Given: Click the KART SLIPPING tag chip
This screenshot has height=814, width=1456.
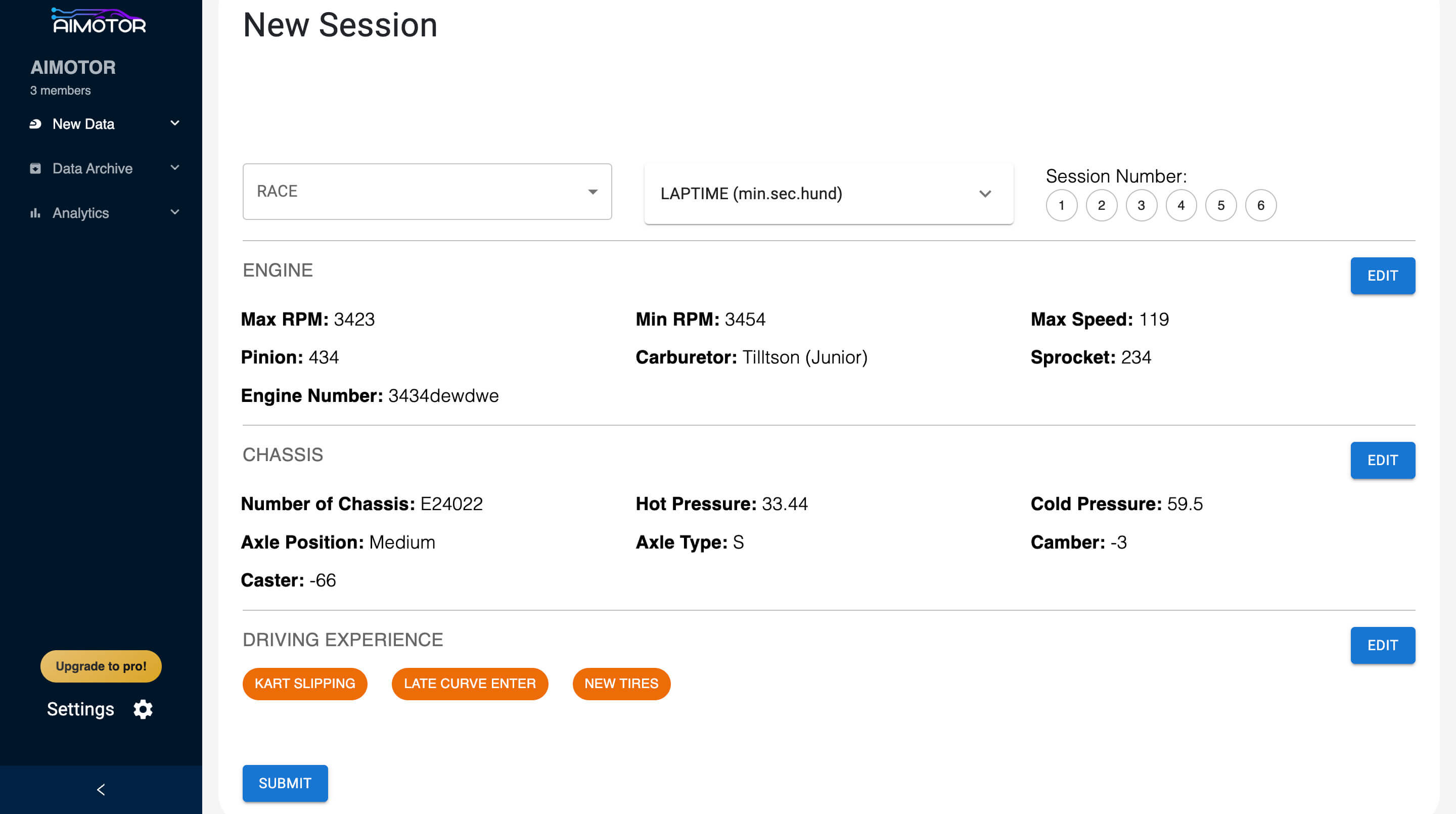Looking at the screenshot, I should tap(305, 684).
